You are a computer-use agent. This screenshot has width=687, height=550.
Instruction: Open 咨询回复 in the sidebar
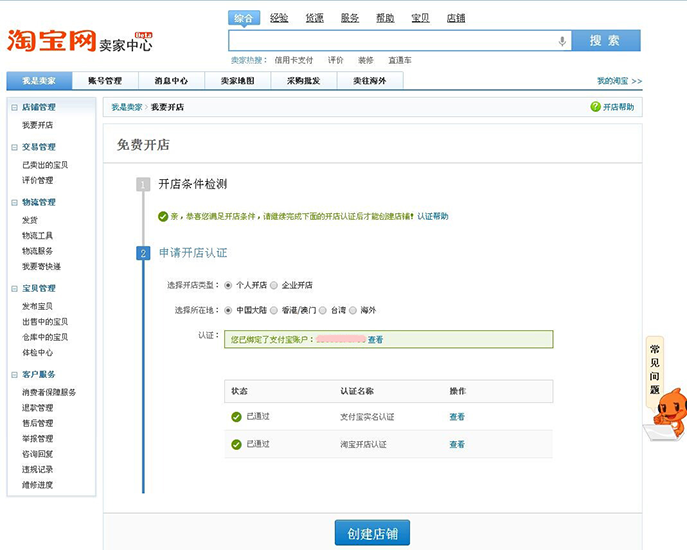point(38,454)
